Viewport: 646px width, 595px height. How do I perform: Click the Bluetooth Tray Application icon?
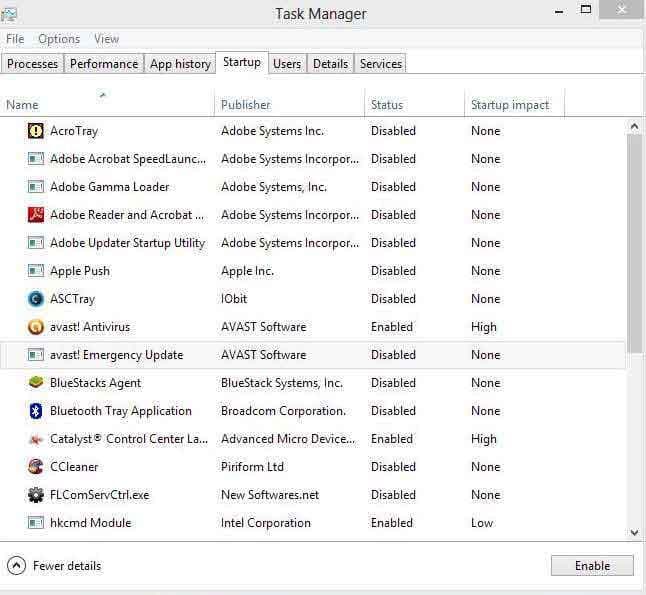(x=36, y=411)
